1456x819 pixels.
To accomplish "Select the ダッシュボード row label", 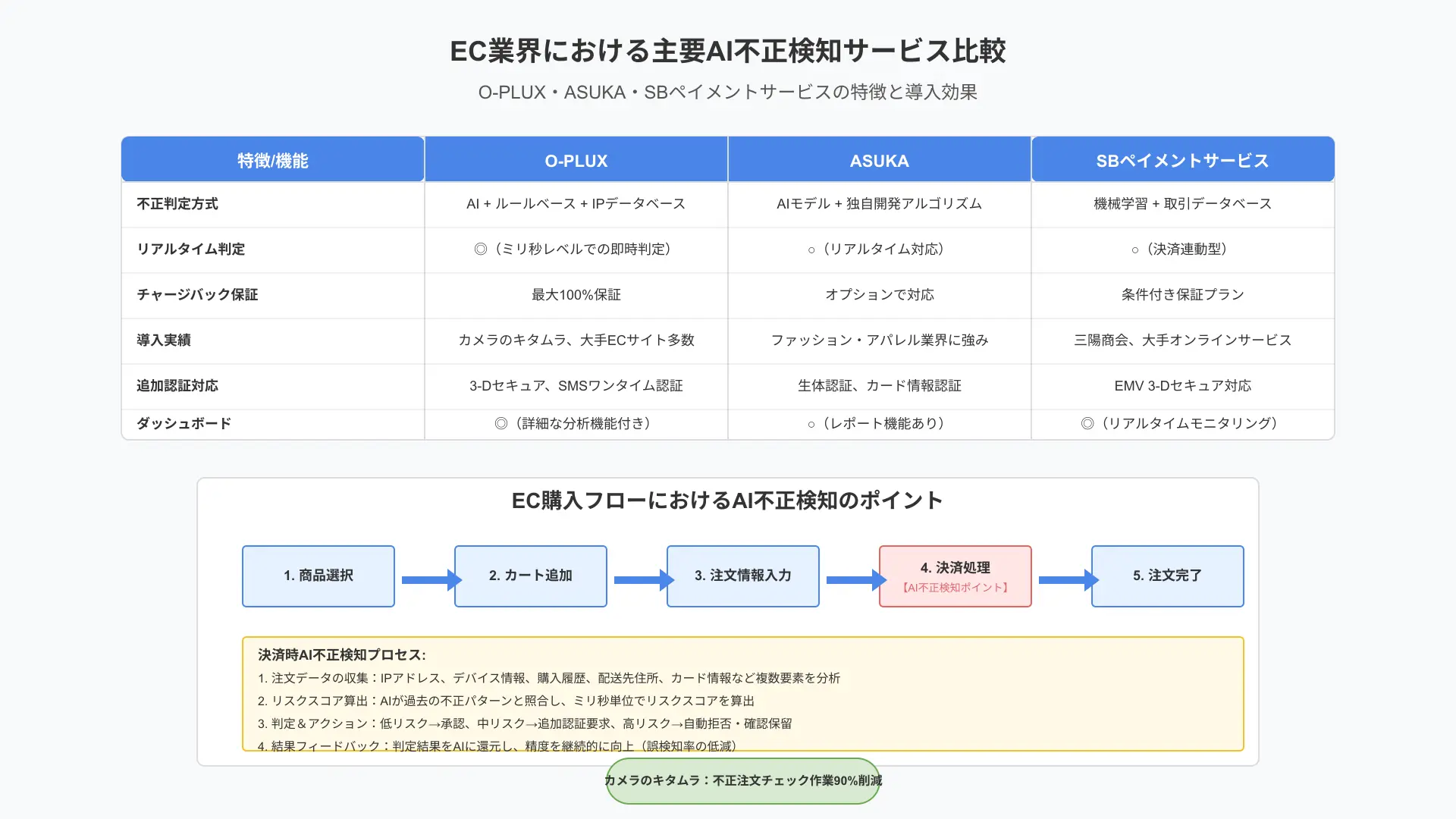I will [184, 424].
